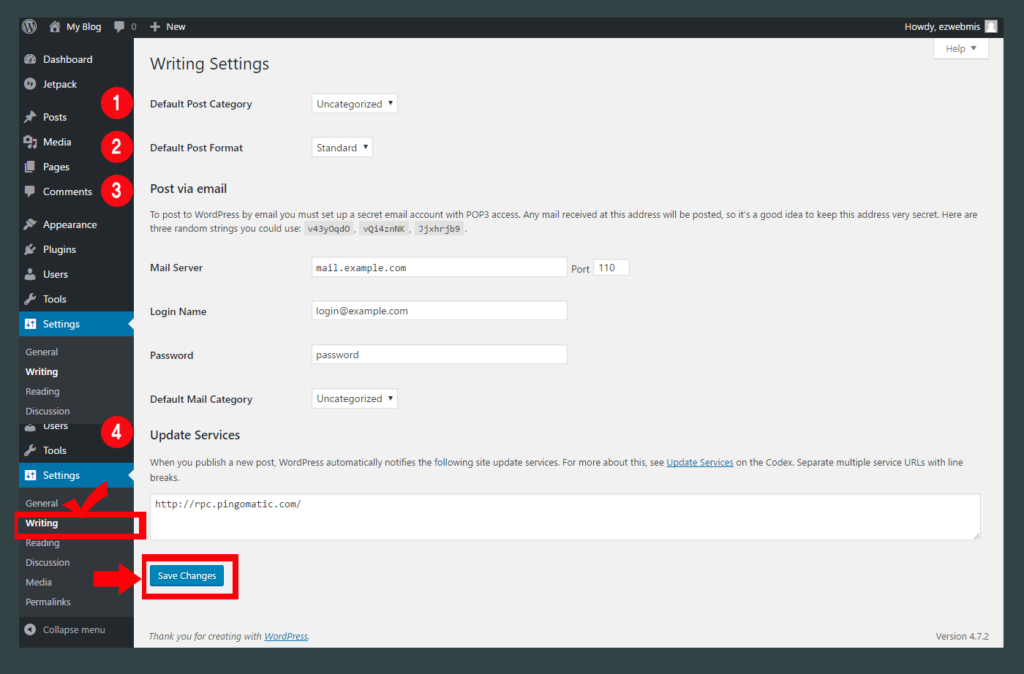Open the Default Post Format dropdown
Viewport: 1024px width, 674px height.
pos(342,148)
